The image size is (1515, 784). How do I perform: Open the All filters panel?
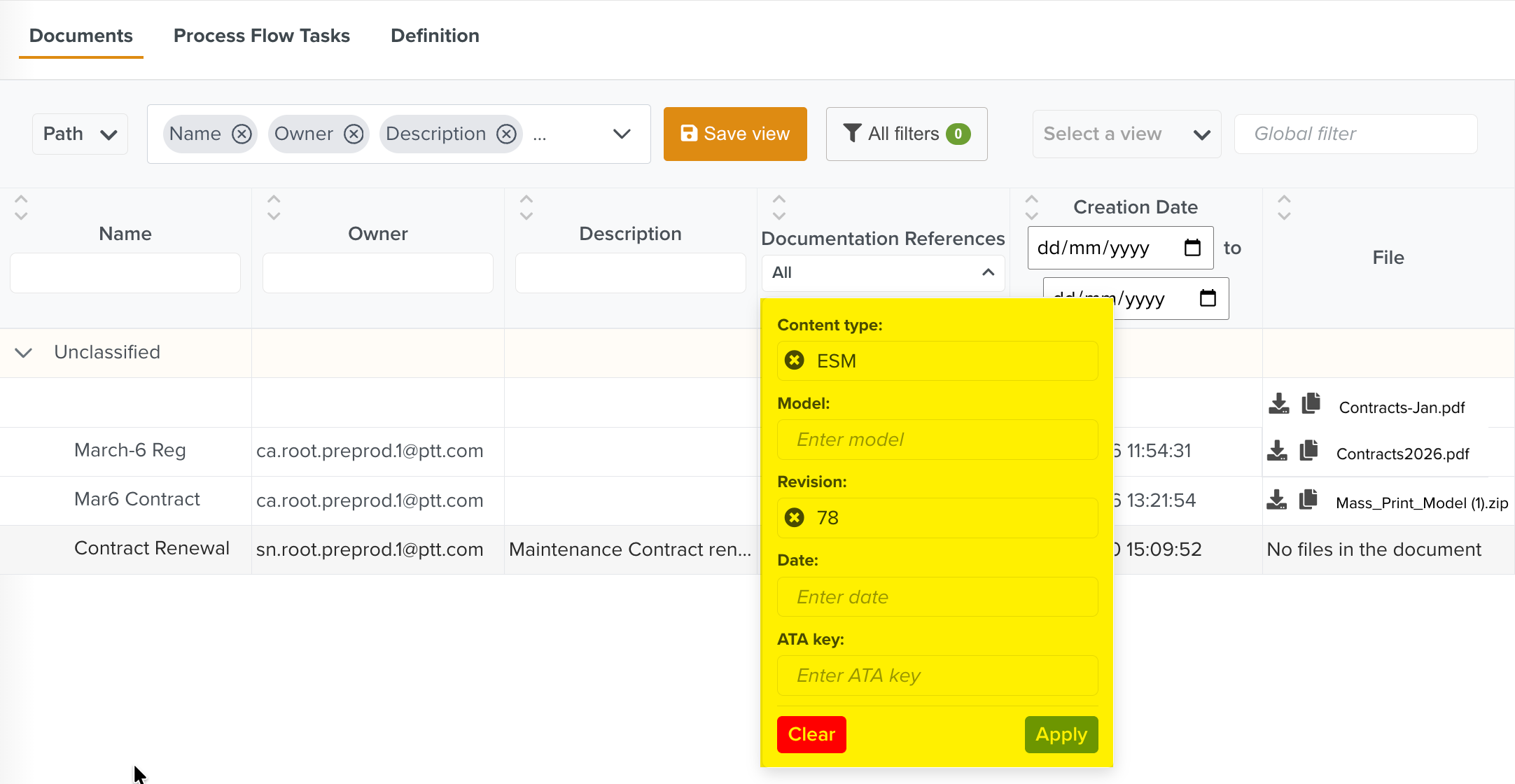(907, 134)
